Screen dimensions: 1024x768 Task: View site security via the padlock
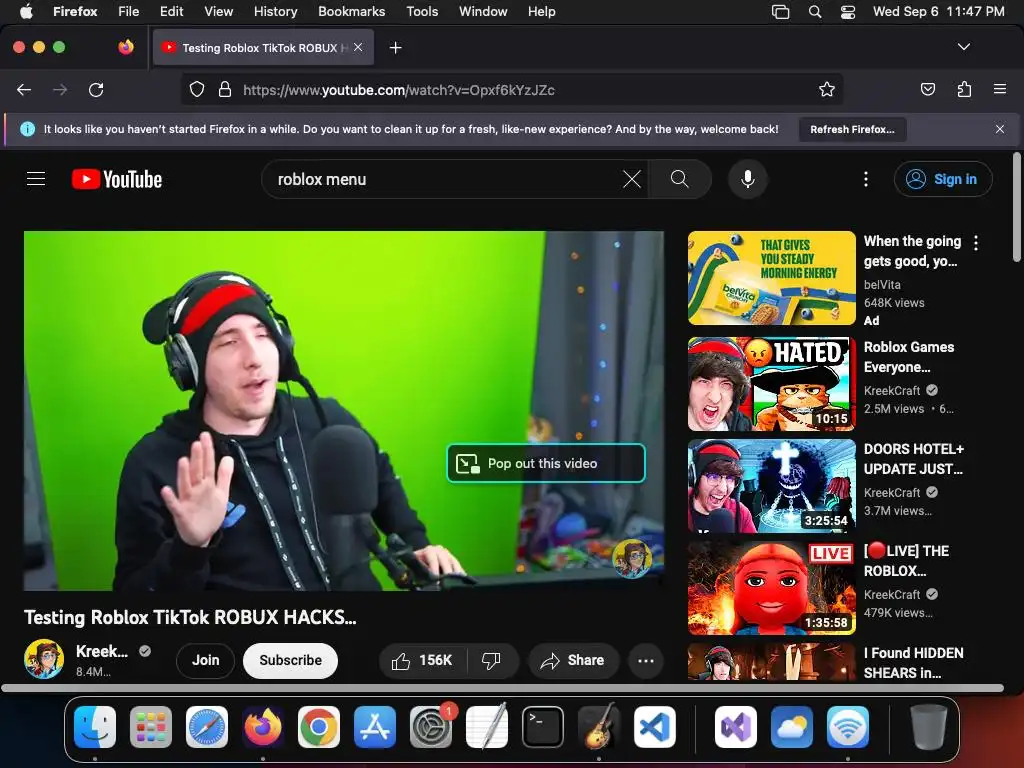225,89
